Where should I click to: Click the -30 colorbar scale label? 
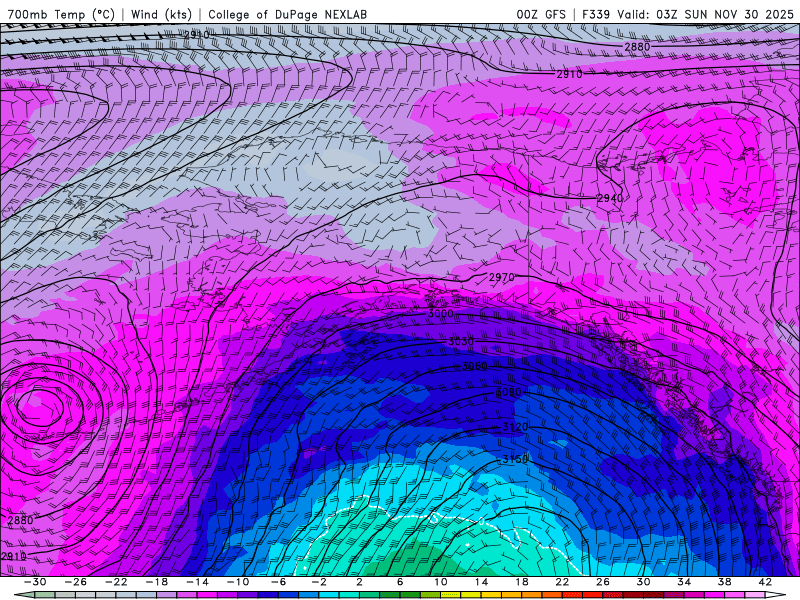tap(35, 582)
